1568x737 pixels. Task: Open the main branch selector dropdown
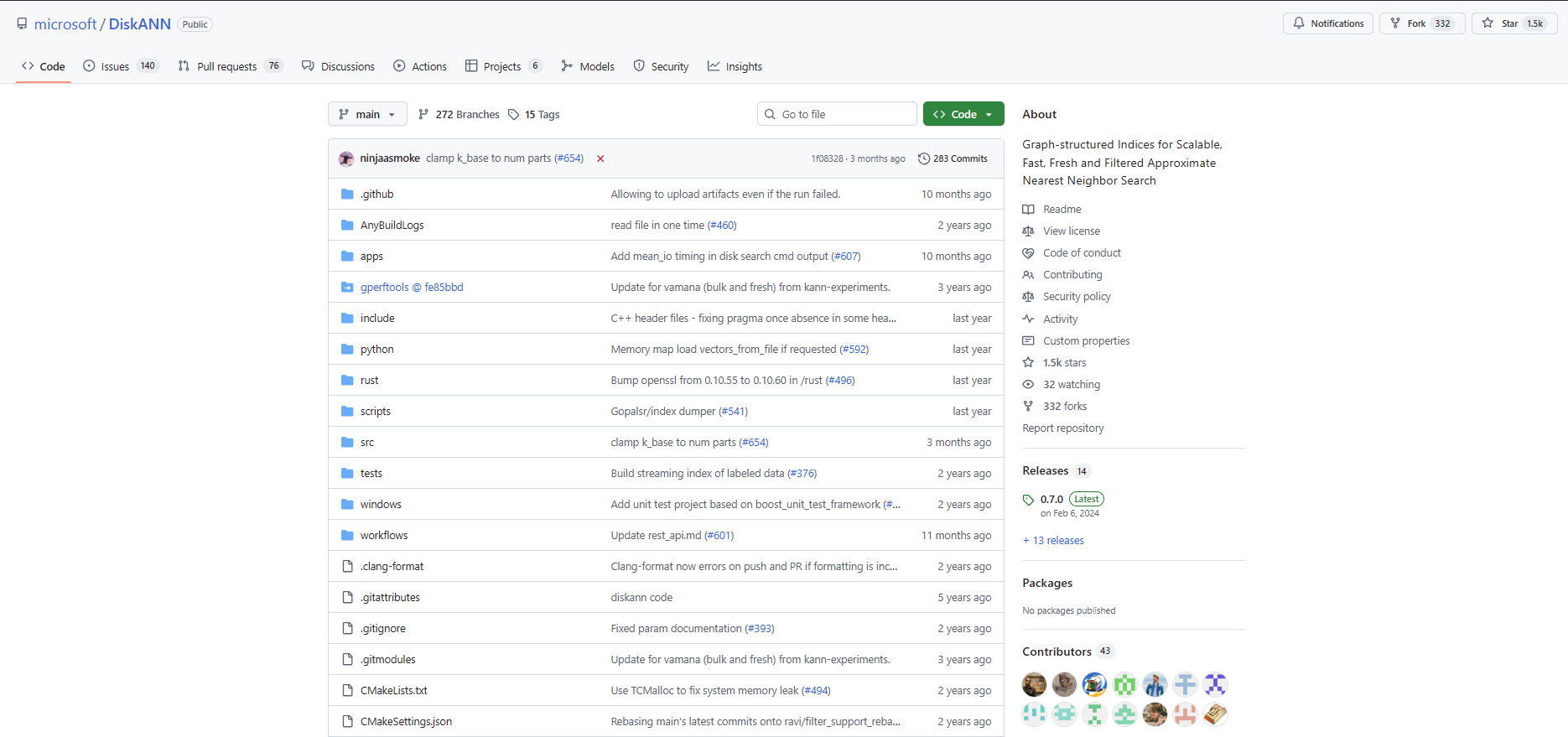tap(367, 114)
